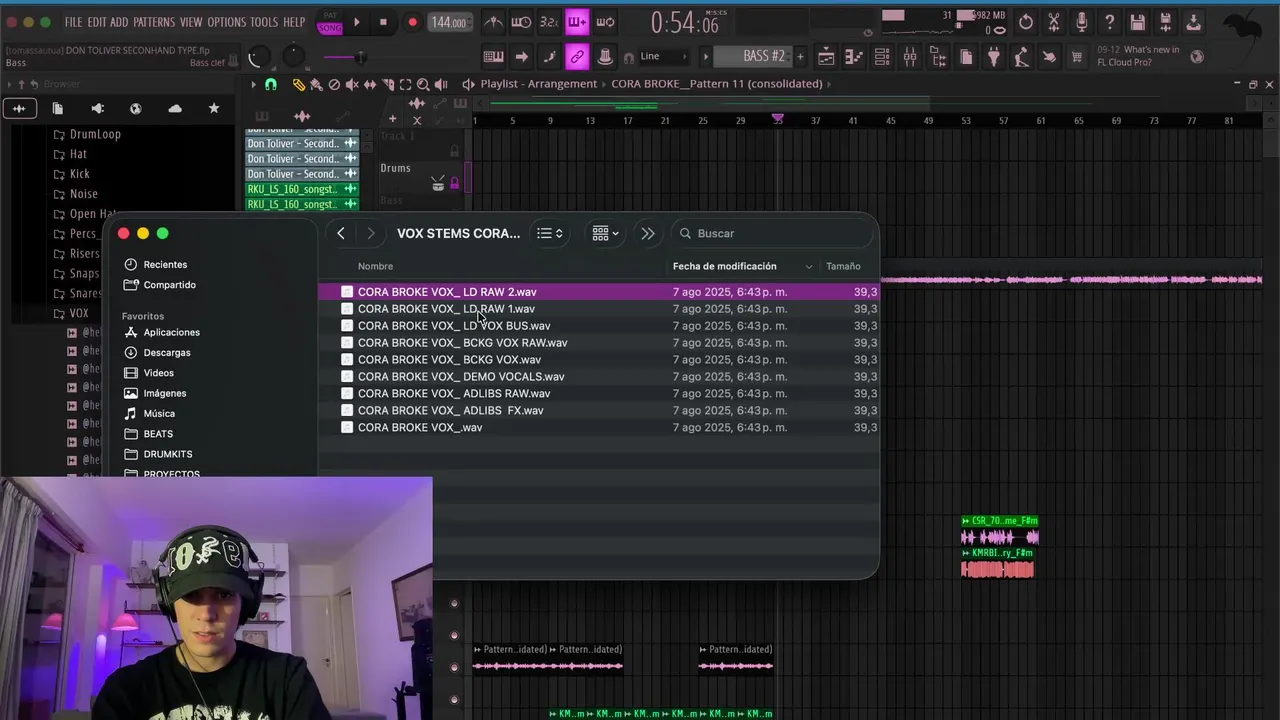This screenshot has height=720, width=1280.
Task: Select the playlist zoom magnifier tool
Action: 423,85
